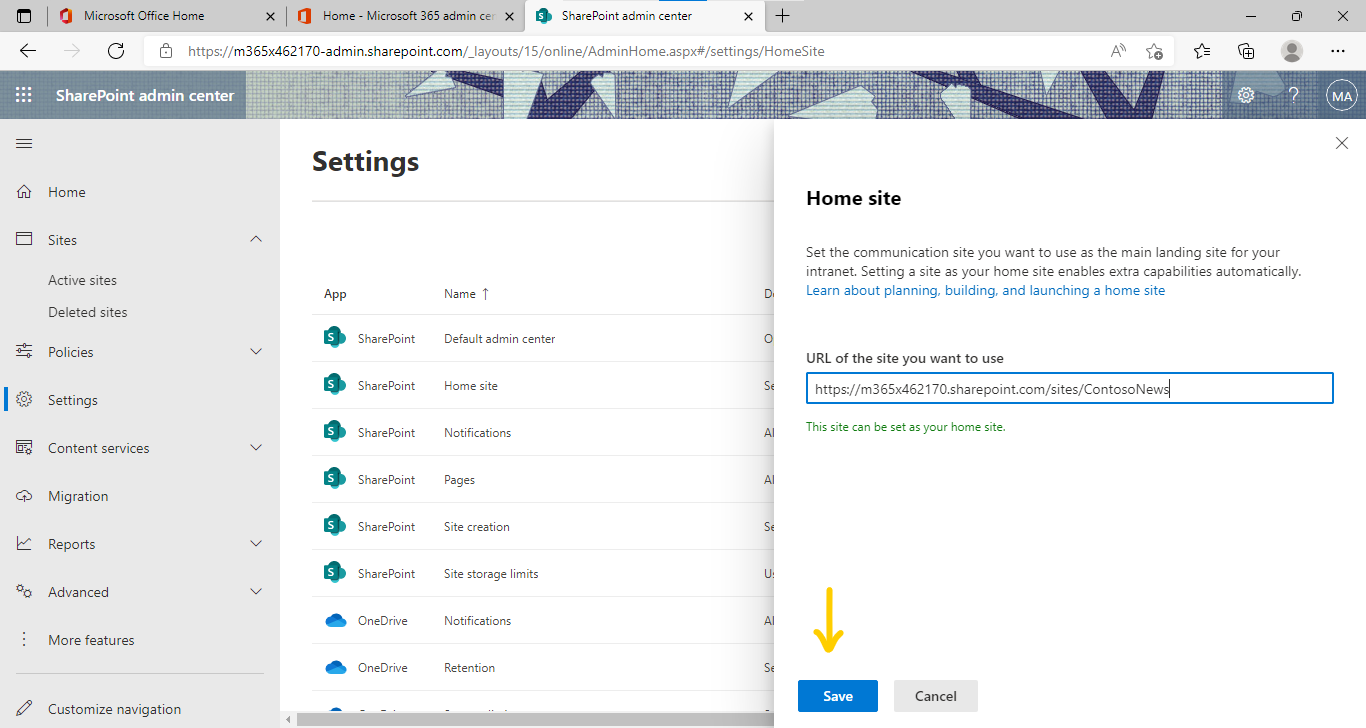Expand the Advanced section chevron

tap(256, 592)
